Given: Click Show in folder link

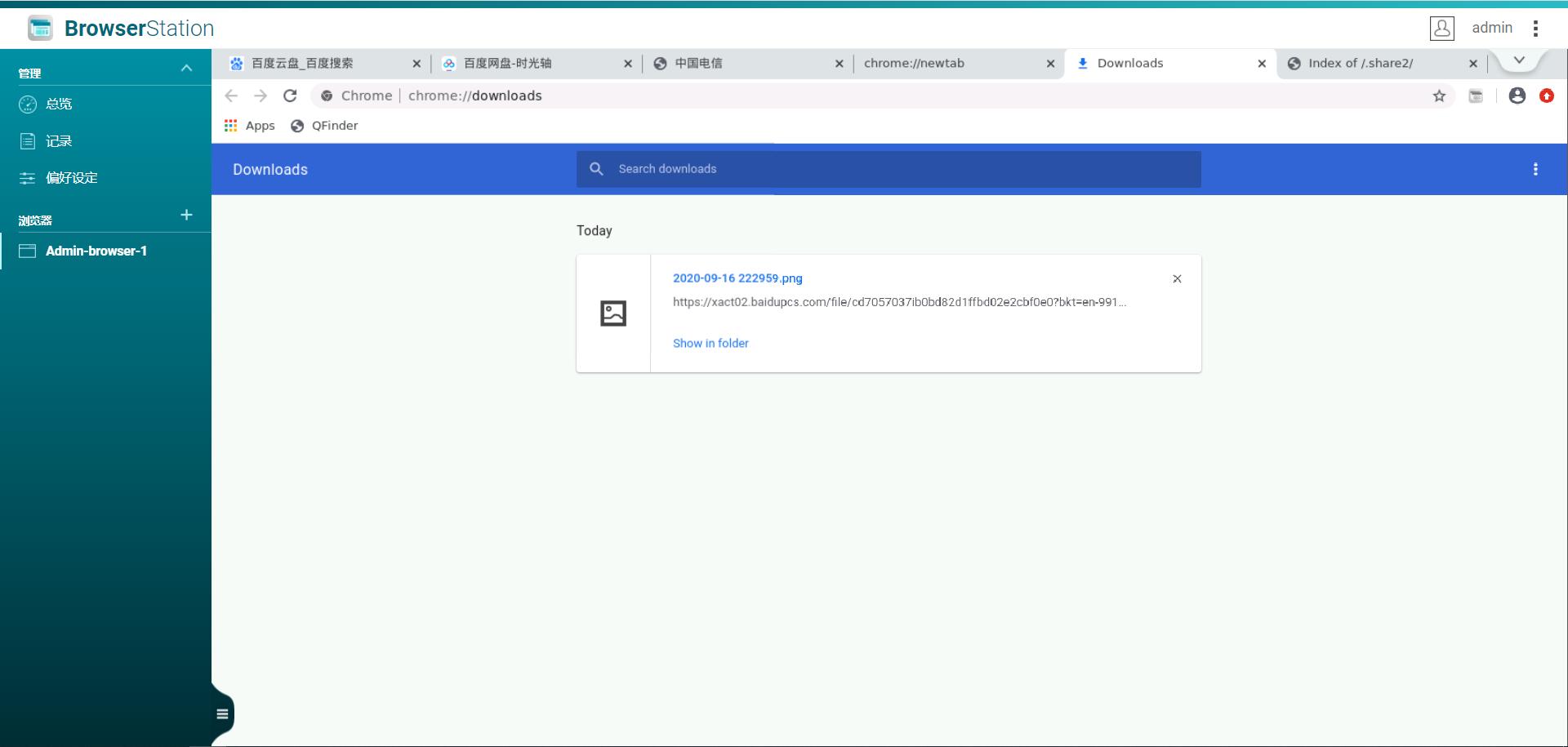Looking at the screenshot, I should point(710,344).
